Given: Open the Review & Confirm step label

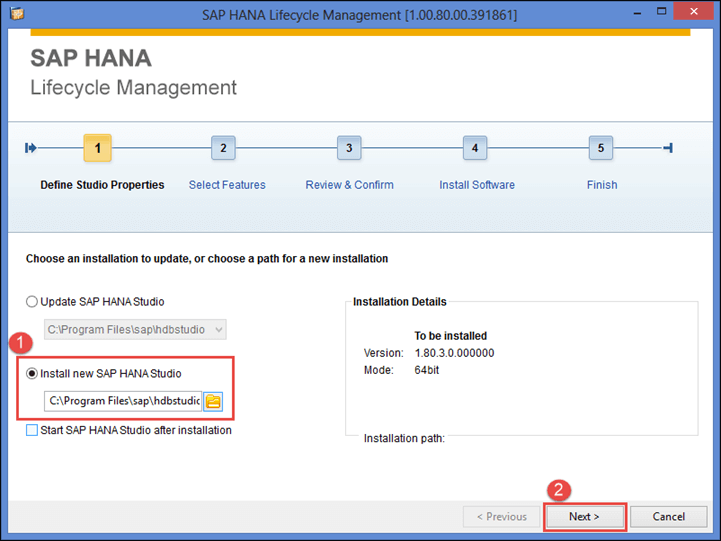Looking at the screenshot, I should (349, 185).
